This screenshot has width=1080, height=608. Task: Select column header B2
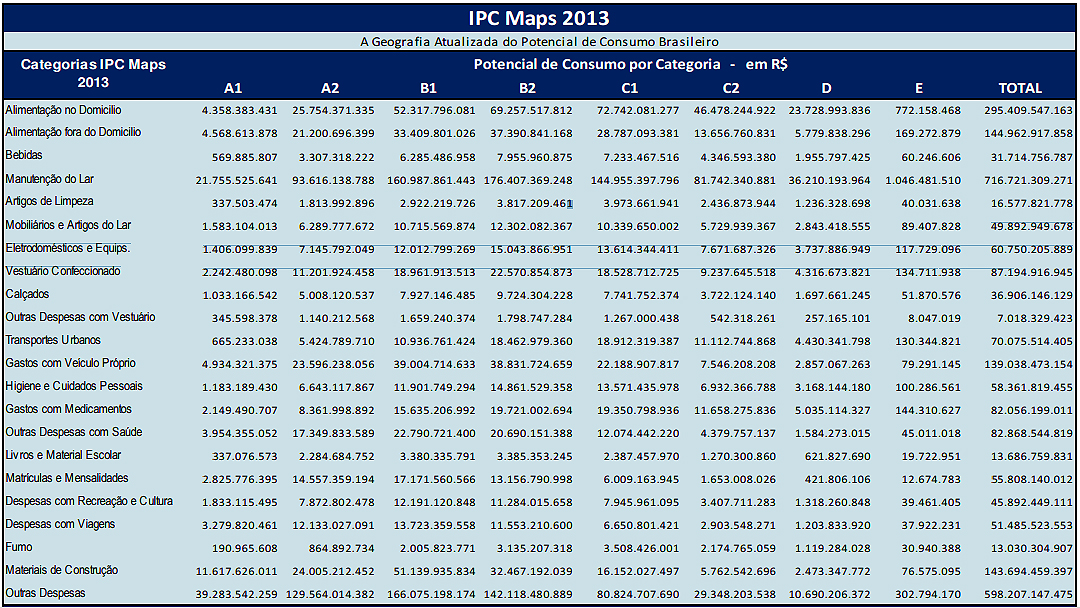point(527,88)
